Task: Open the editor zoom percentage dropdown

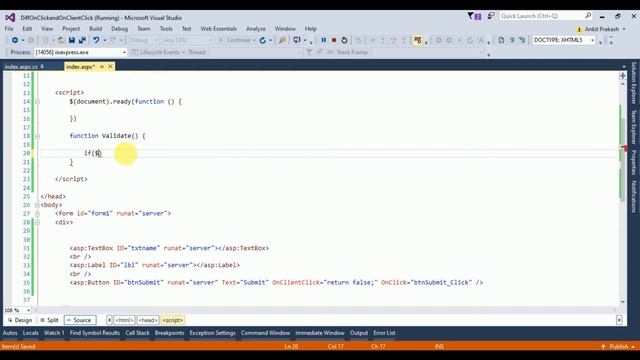Action: point(28,311)
